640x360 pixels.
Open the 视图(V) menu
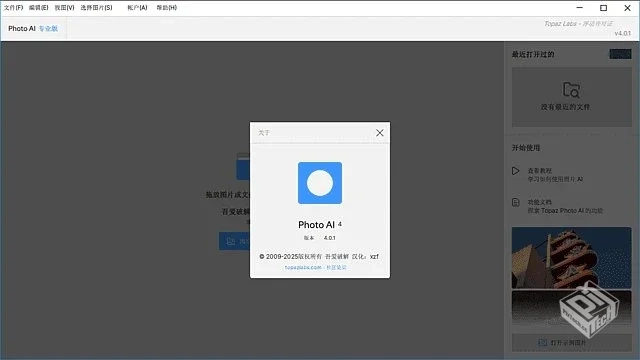[64, 7]
